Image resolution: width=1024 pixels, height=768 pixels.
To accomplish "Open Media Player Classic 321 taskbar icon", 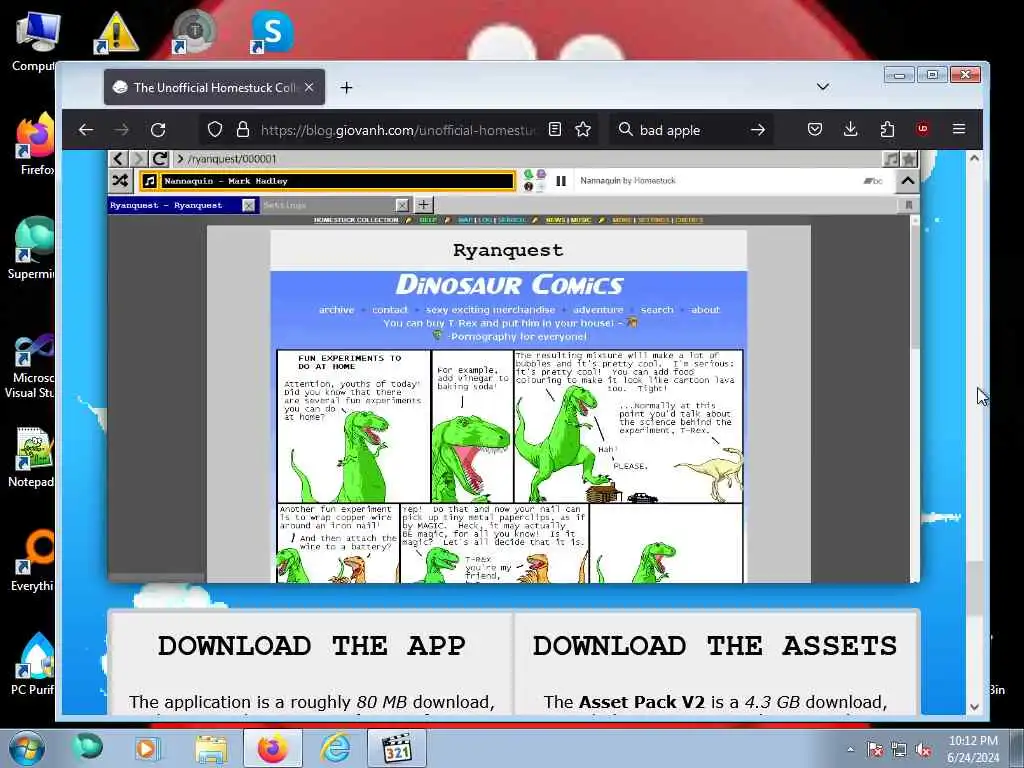I will (397, 748).
